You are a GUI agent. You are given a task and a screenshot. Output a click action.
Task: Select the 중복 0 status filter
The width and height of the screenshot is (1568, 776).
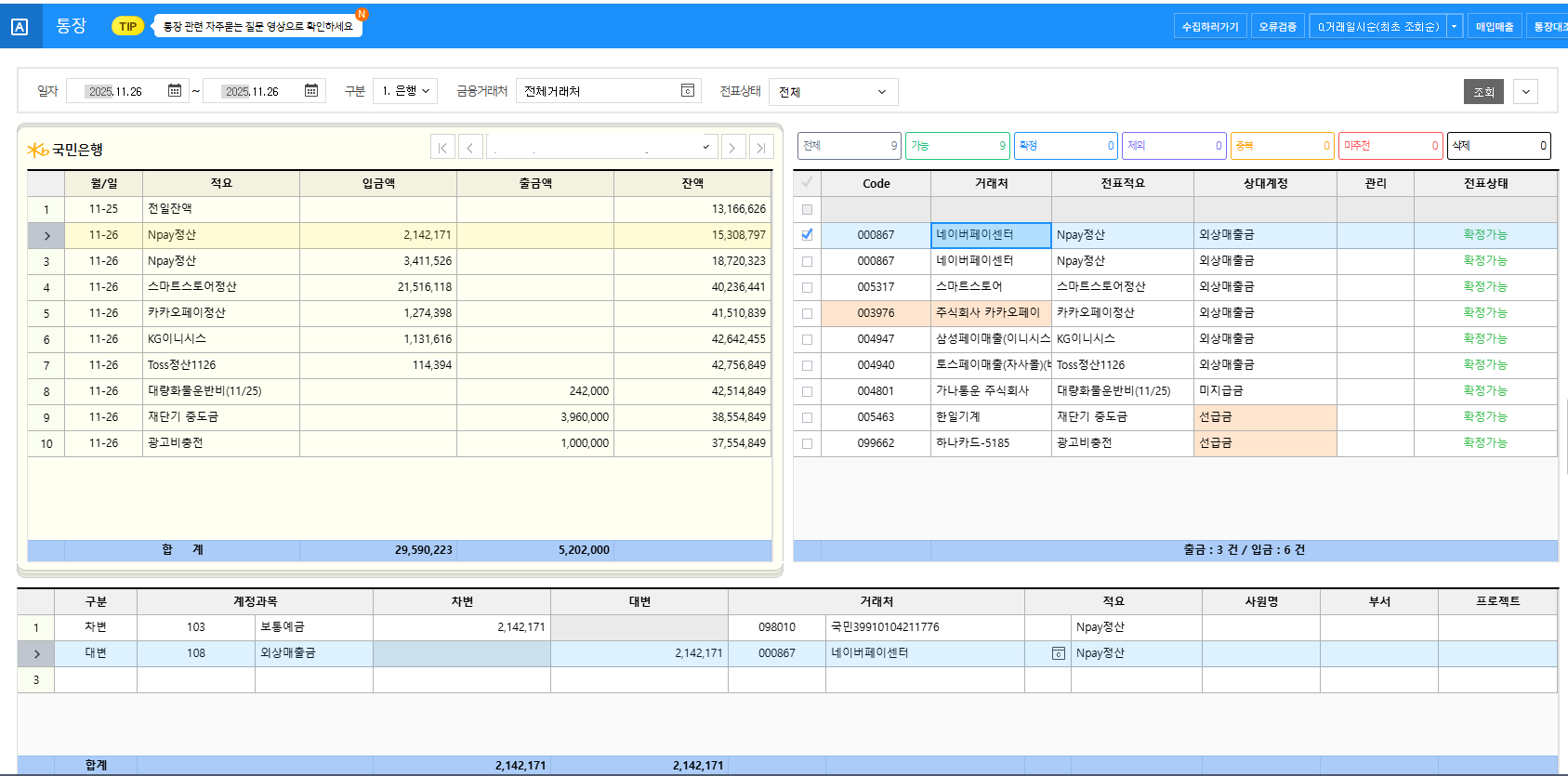pyautogui.click(x=1283, y=146)
